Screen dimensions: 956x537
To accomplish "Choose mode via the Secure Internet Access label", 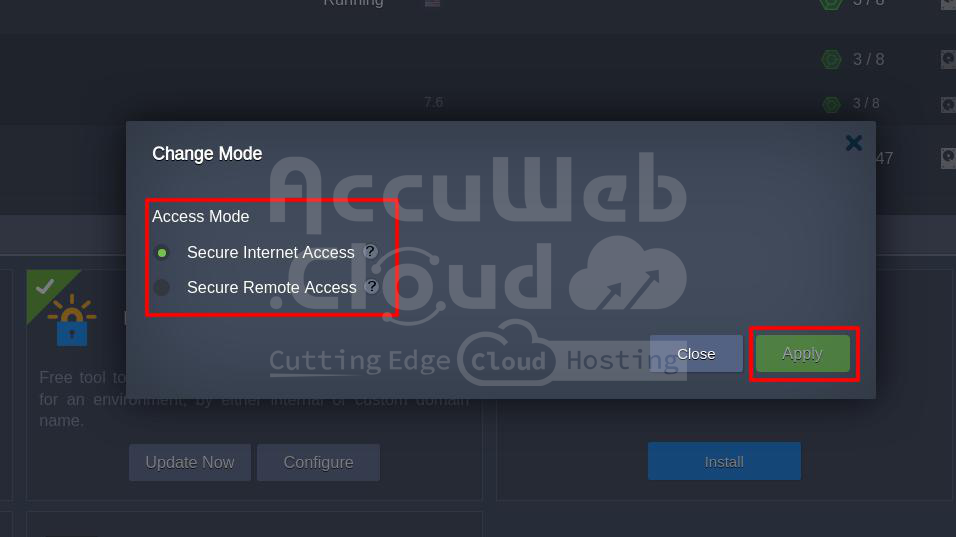I will [271, 252].
